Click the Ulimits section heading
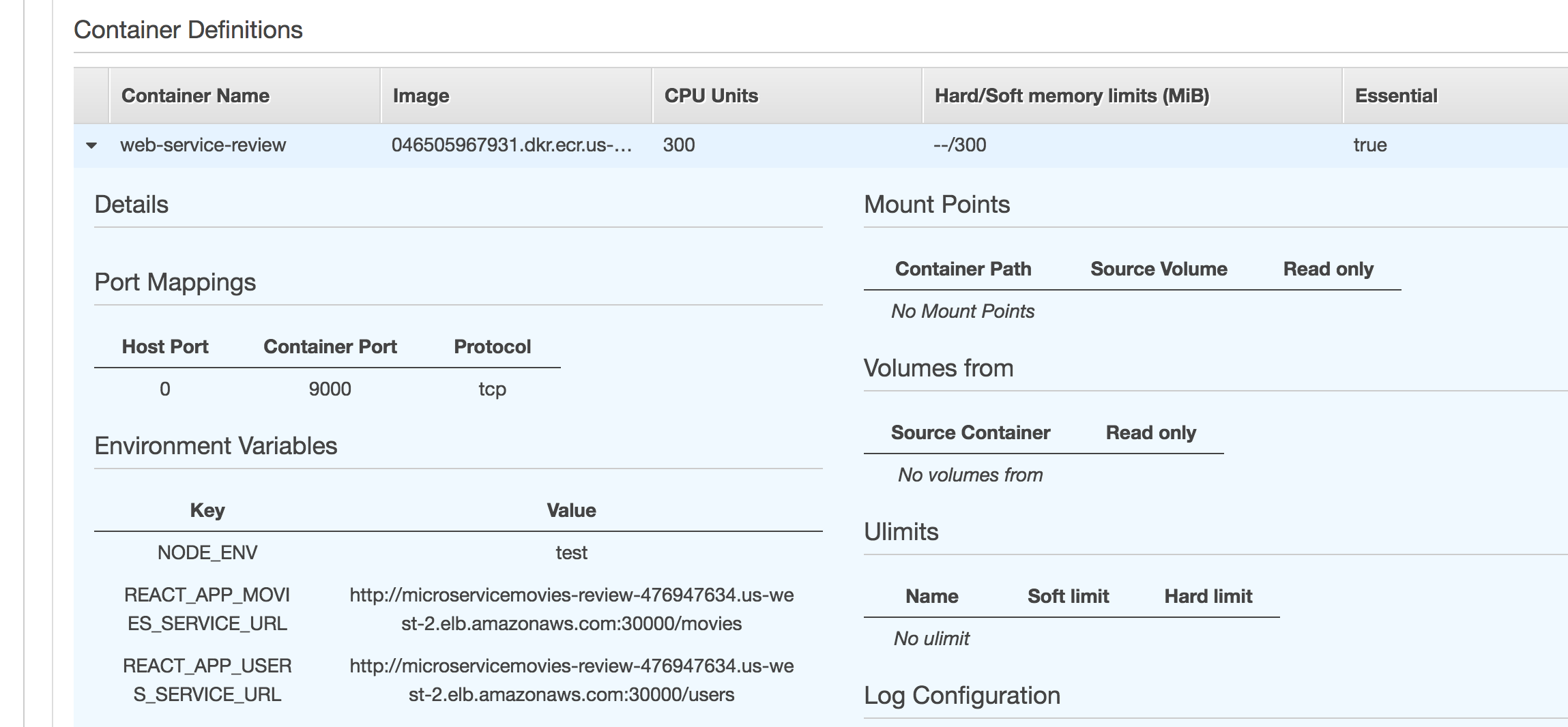 (x=901, y=532)
